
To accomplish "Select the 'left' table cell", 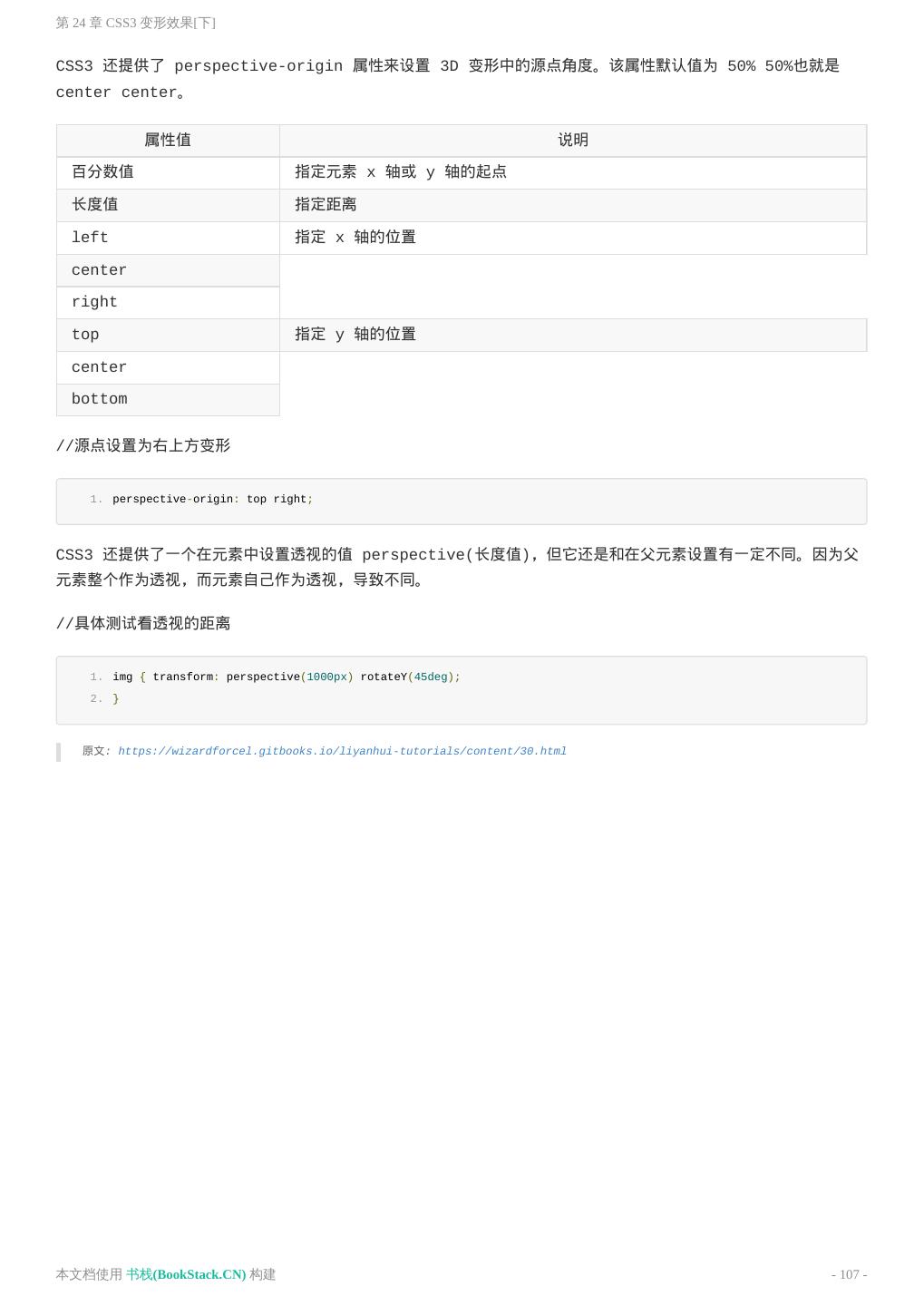I will (168, 238).
